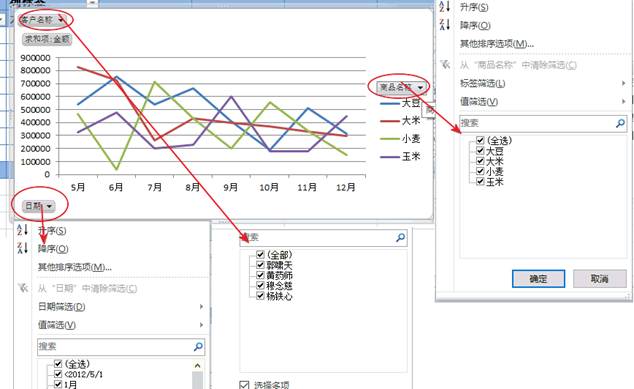Click search magnifier in date filter box

click(198, 347)
